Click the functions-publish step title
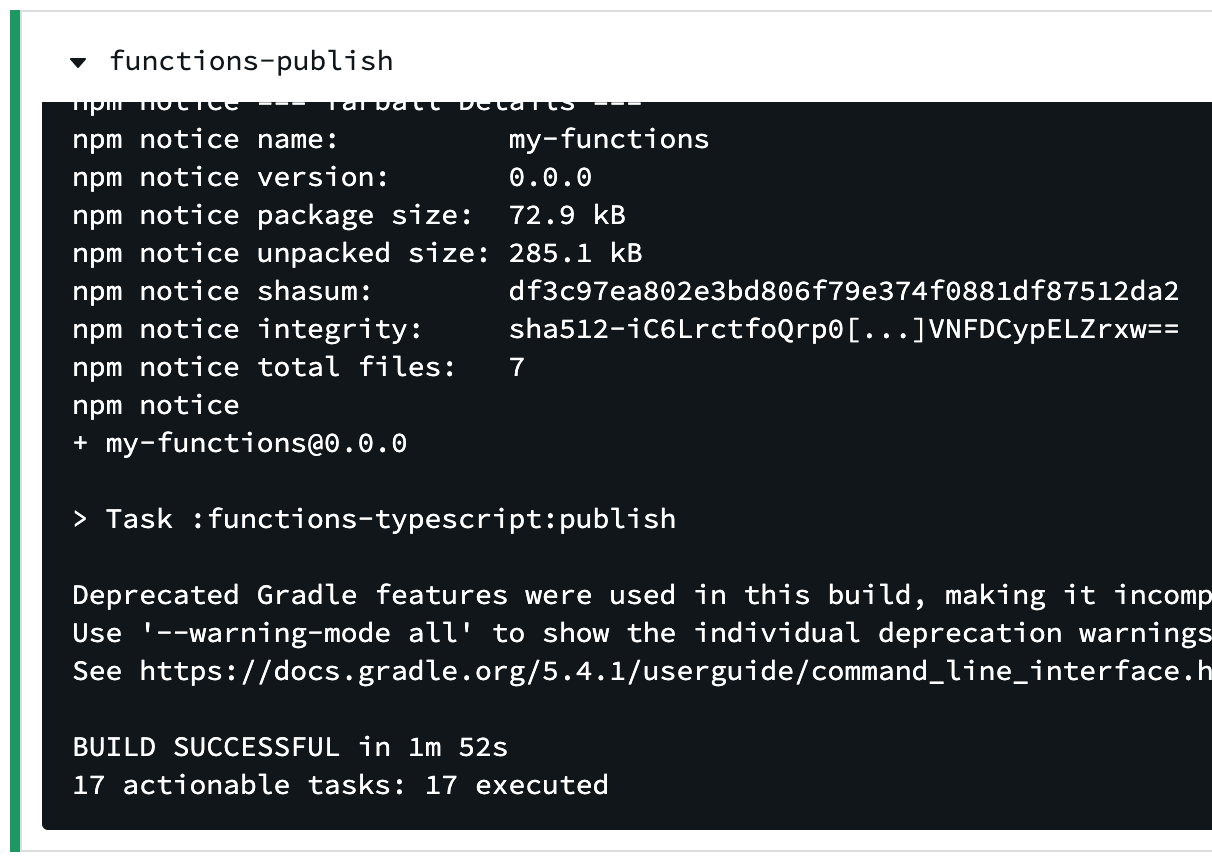 pyautogui.click(x=251, y=61)
